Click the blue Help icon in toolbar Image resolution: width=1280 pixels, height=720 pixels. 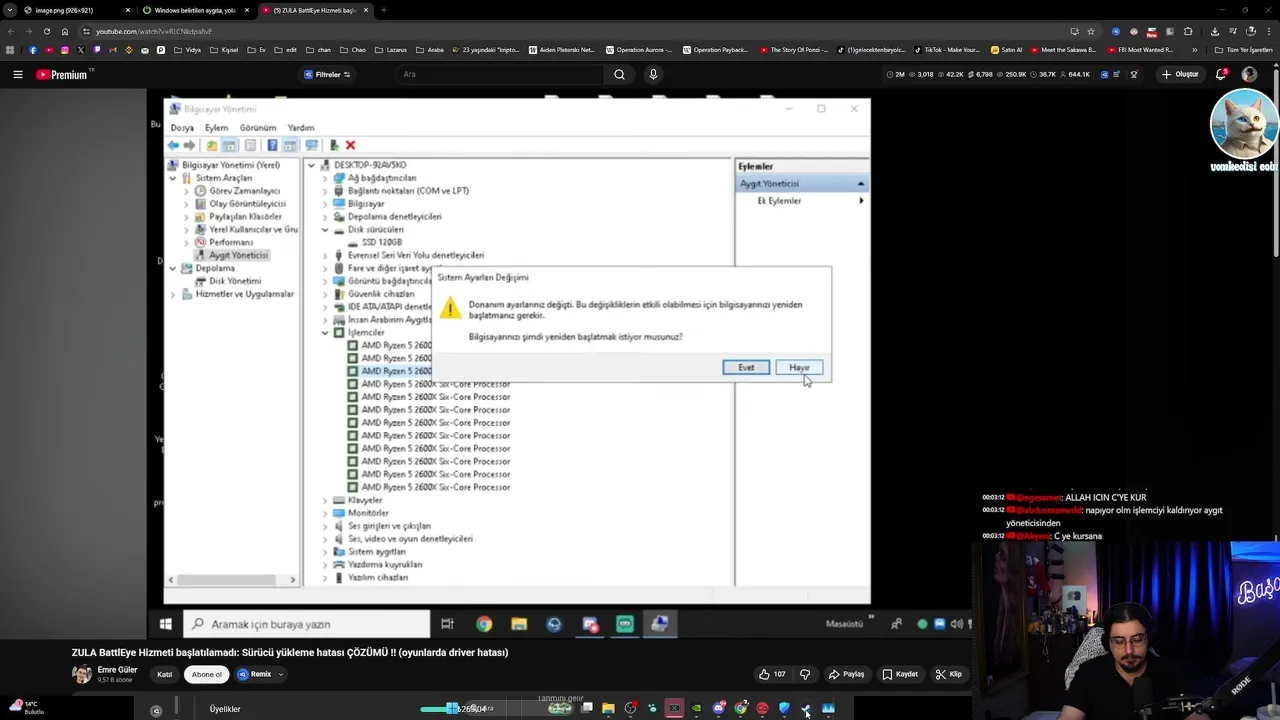[x=272, y=145]
